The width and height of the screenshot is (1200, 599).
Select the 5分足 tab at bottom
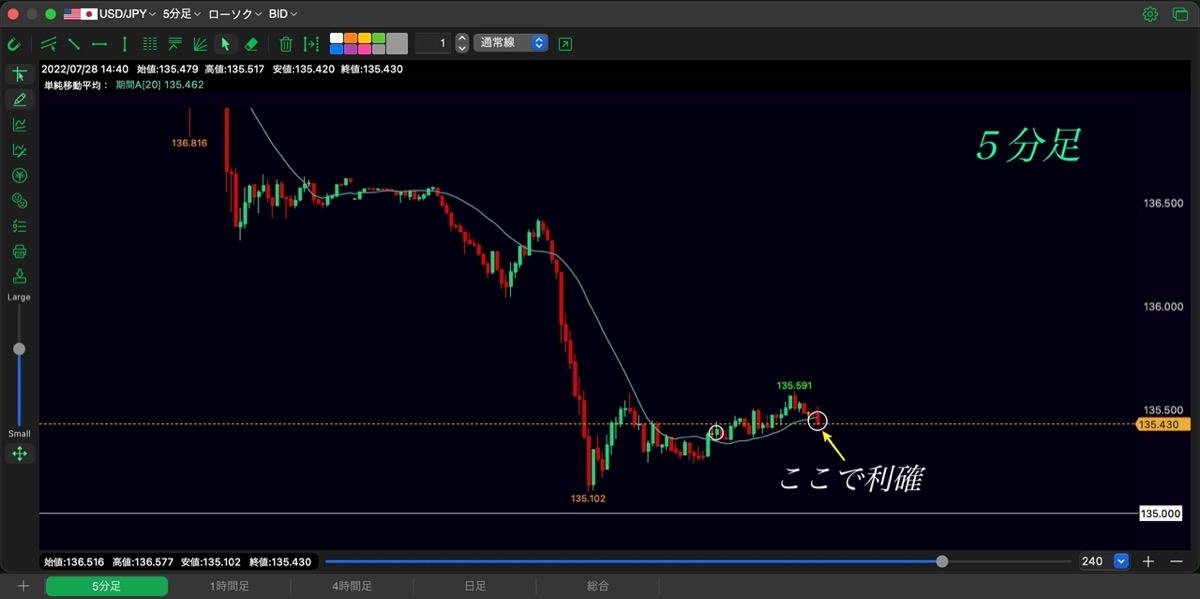point(106,586)
